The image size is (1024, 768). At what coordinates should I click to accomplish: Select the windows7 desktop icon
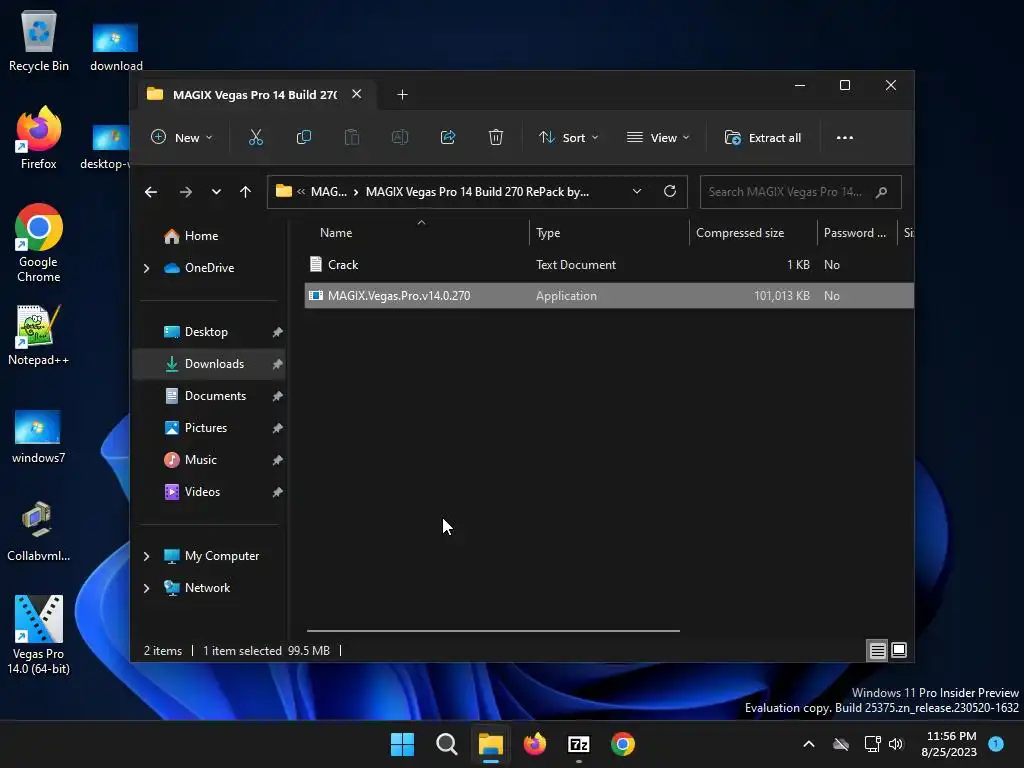[x=39, y=436]
